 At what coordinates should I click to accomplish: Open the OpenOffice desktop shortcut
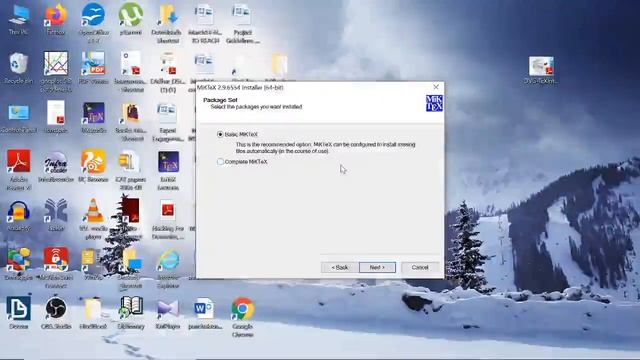tap(93, 22)
